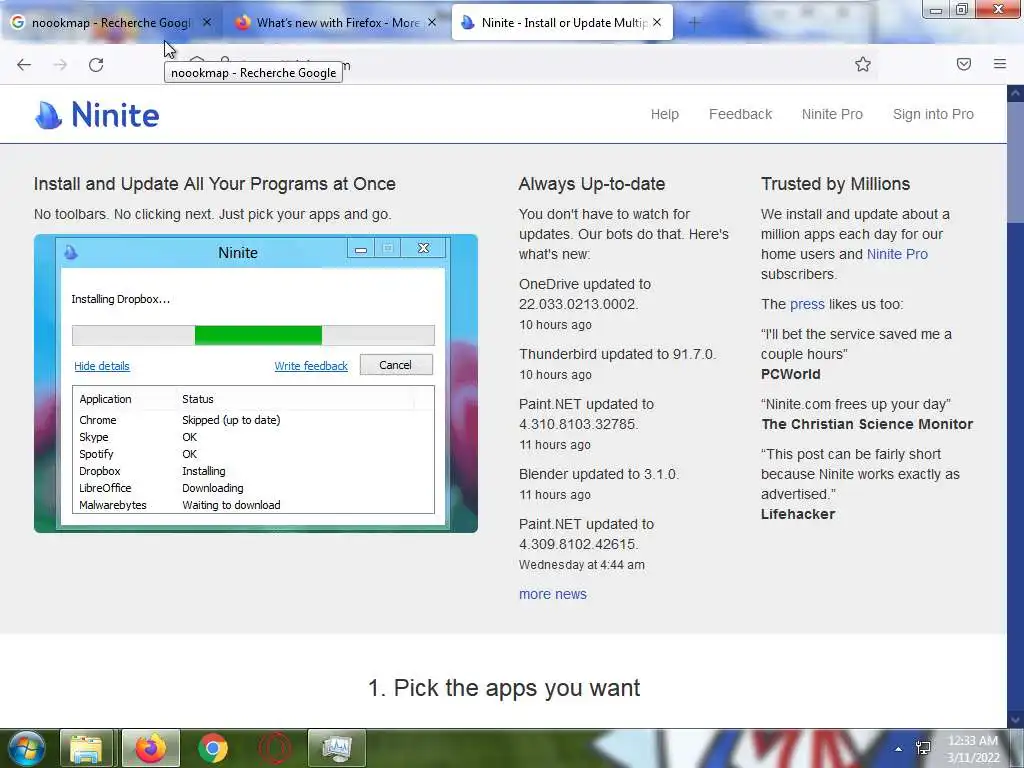1024x768 pixels.
Task: Click the Ninite logo in the page header
Action: (97, 115)
